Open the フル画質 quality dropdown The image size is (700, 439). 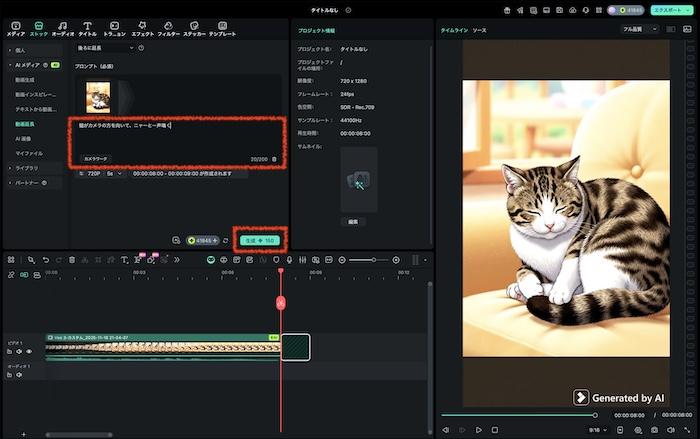(x=640, y=30)
